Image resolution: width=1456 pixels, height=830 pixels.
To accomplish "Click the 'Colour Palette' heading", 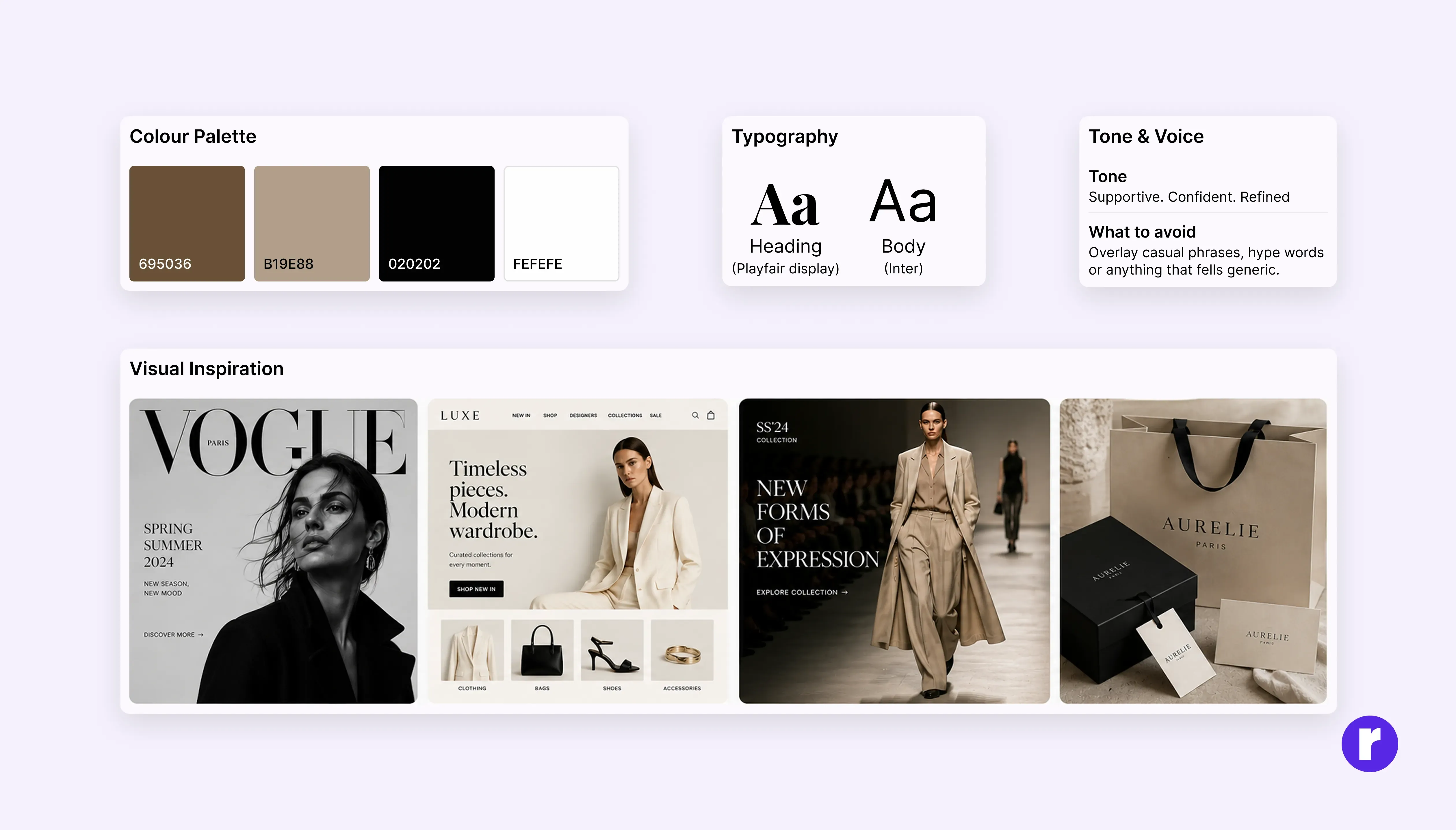I will [193, 136].
